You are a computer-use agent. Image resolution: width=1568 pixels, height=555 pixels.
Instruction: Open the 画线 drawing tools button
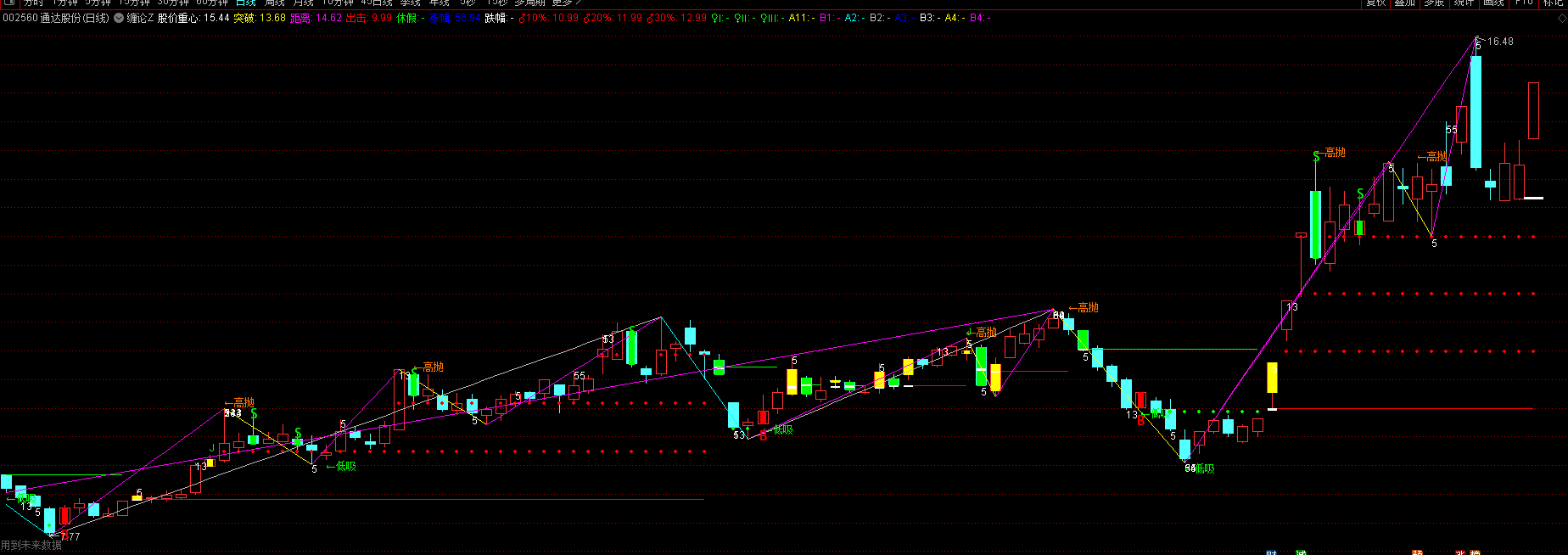1494,3
